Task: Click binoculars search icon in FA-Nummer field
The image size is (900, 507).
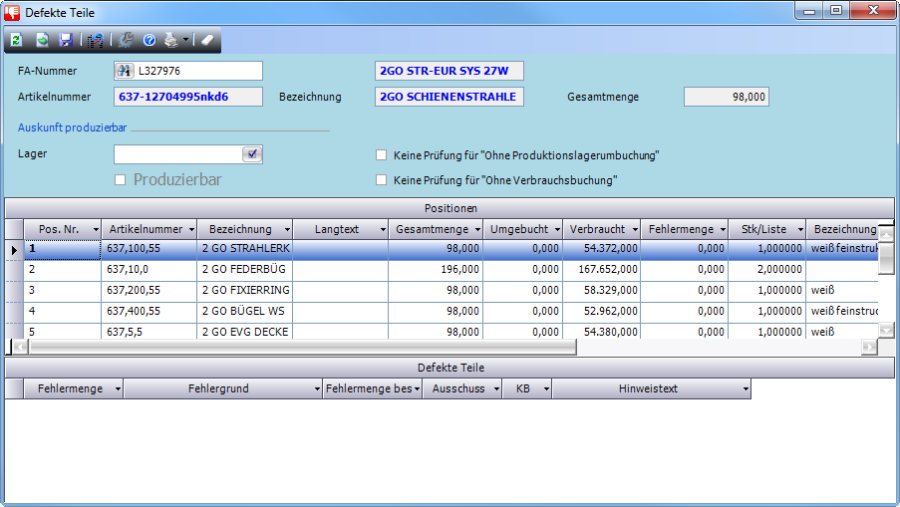Action: (x=125, y=71)
